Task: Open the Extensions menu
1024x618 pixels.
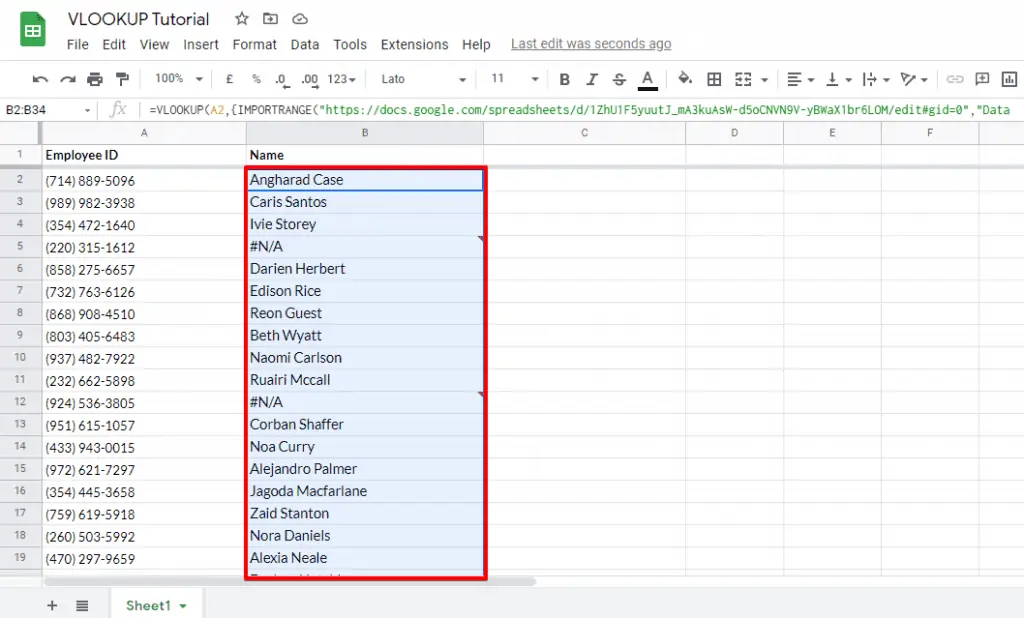Action: (414, 44)
